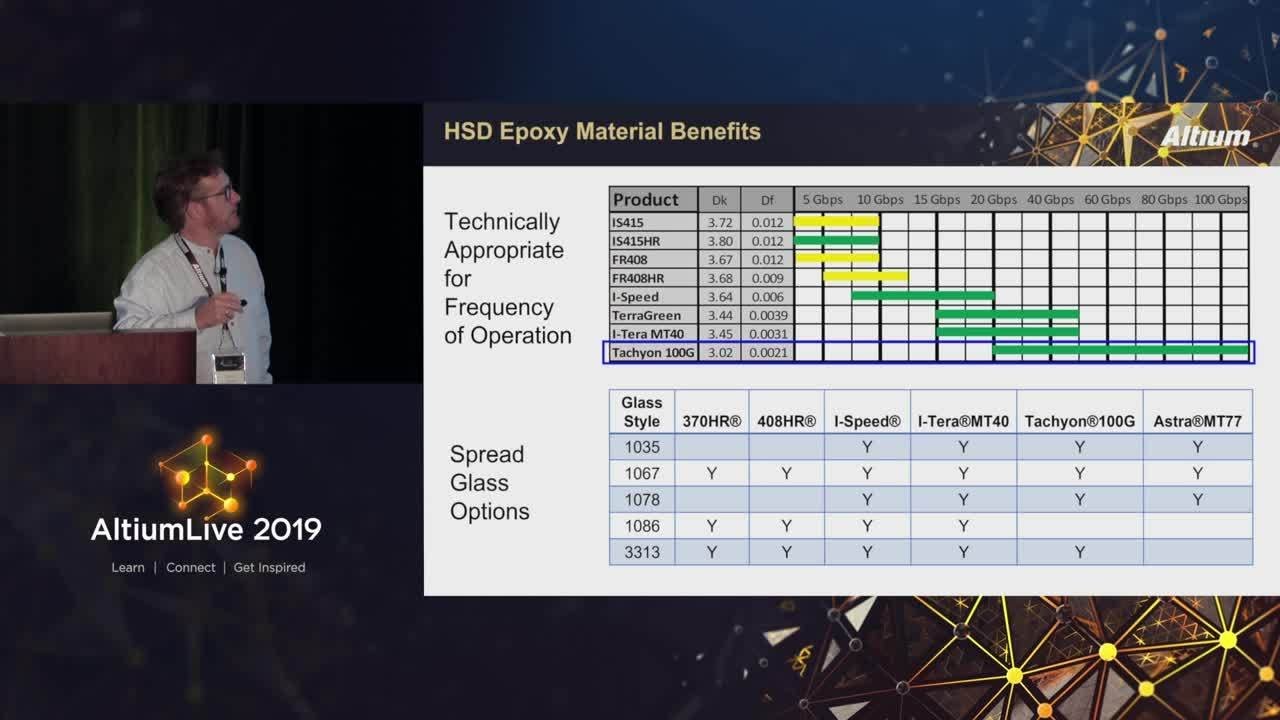The image size is (1280, 720).
Task: Select glass style row '1078'
Action: point(931,499)
